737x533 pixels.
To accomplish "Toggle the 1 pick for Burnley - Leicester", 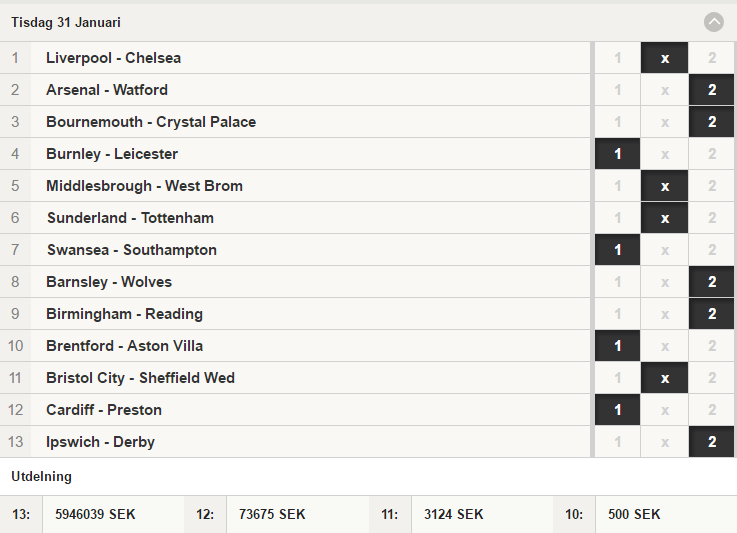I will [617, 154].
